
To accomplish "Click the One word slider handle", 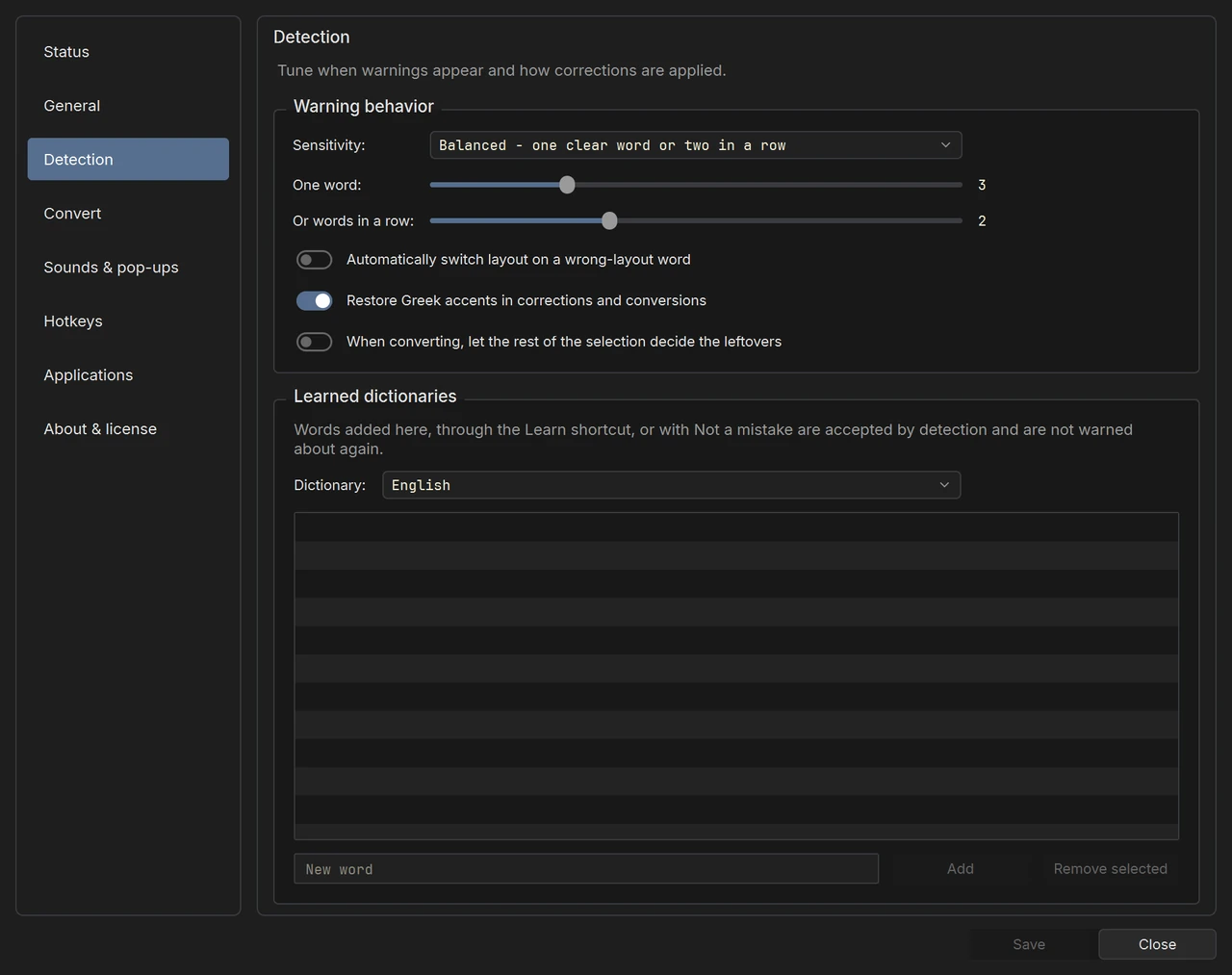I will point(567,185).
